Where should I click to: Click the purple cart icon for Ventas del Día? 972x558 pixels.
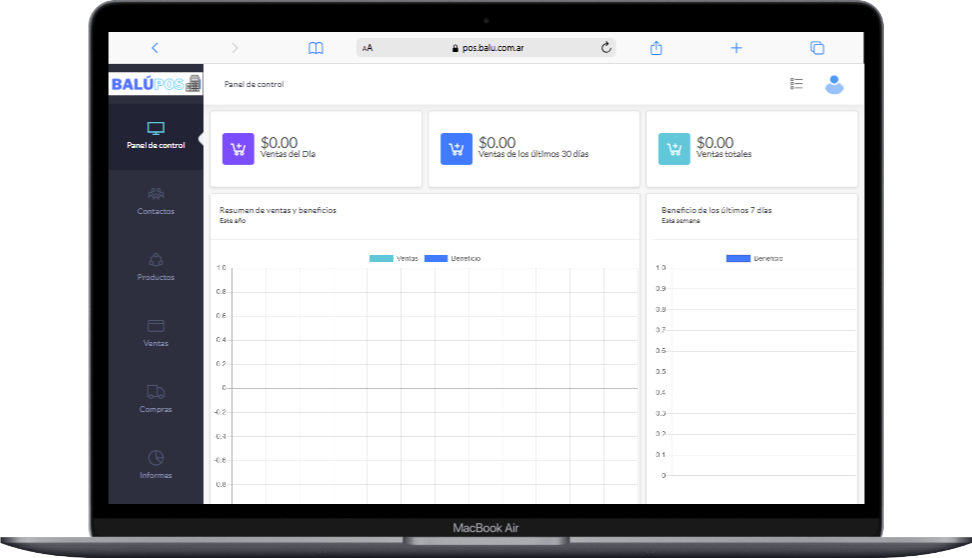click(x=238, y=149)
